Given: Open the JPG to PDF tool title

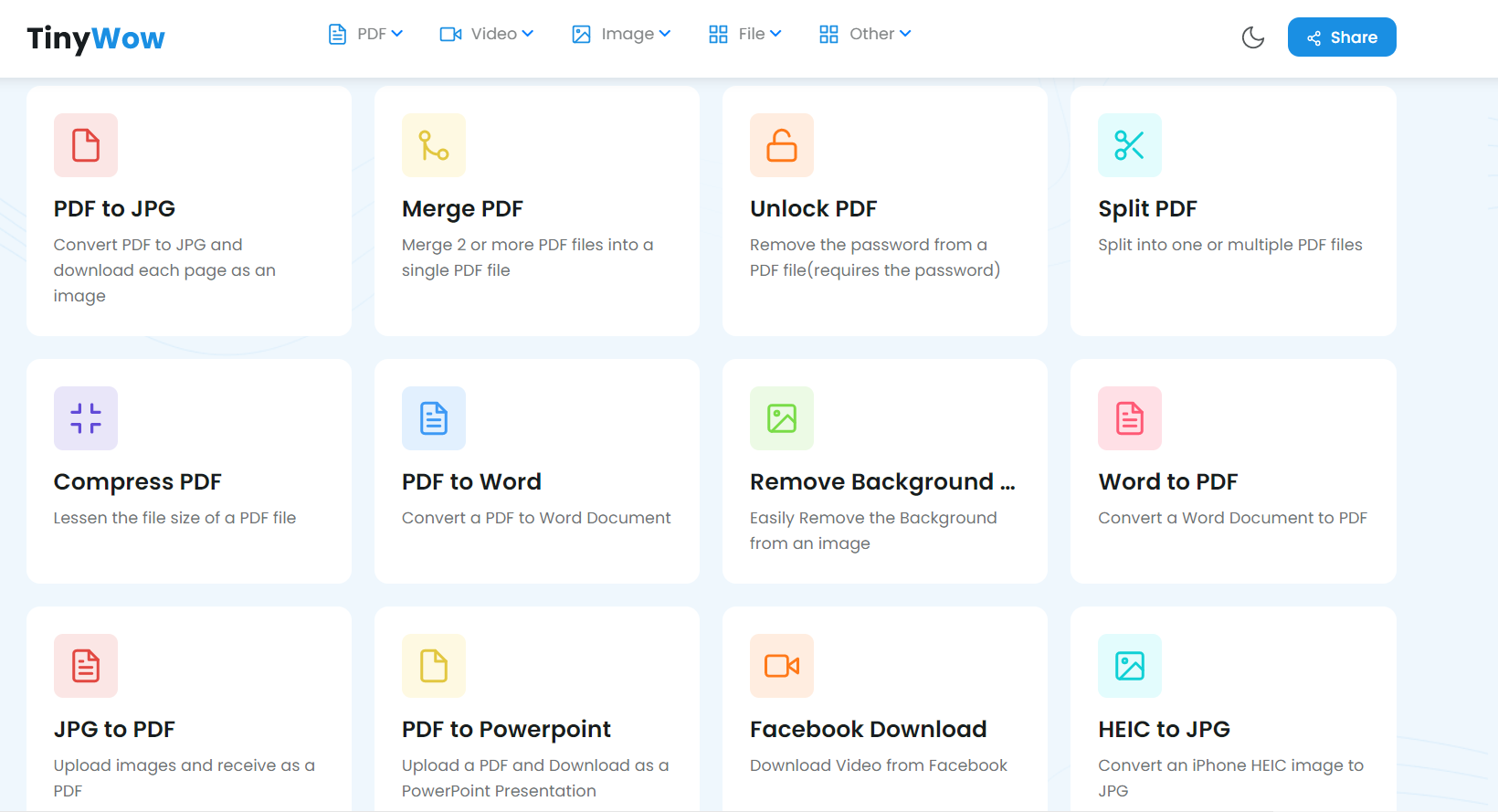Looking at the screenshot, I should (114, 730).
